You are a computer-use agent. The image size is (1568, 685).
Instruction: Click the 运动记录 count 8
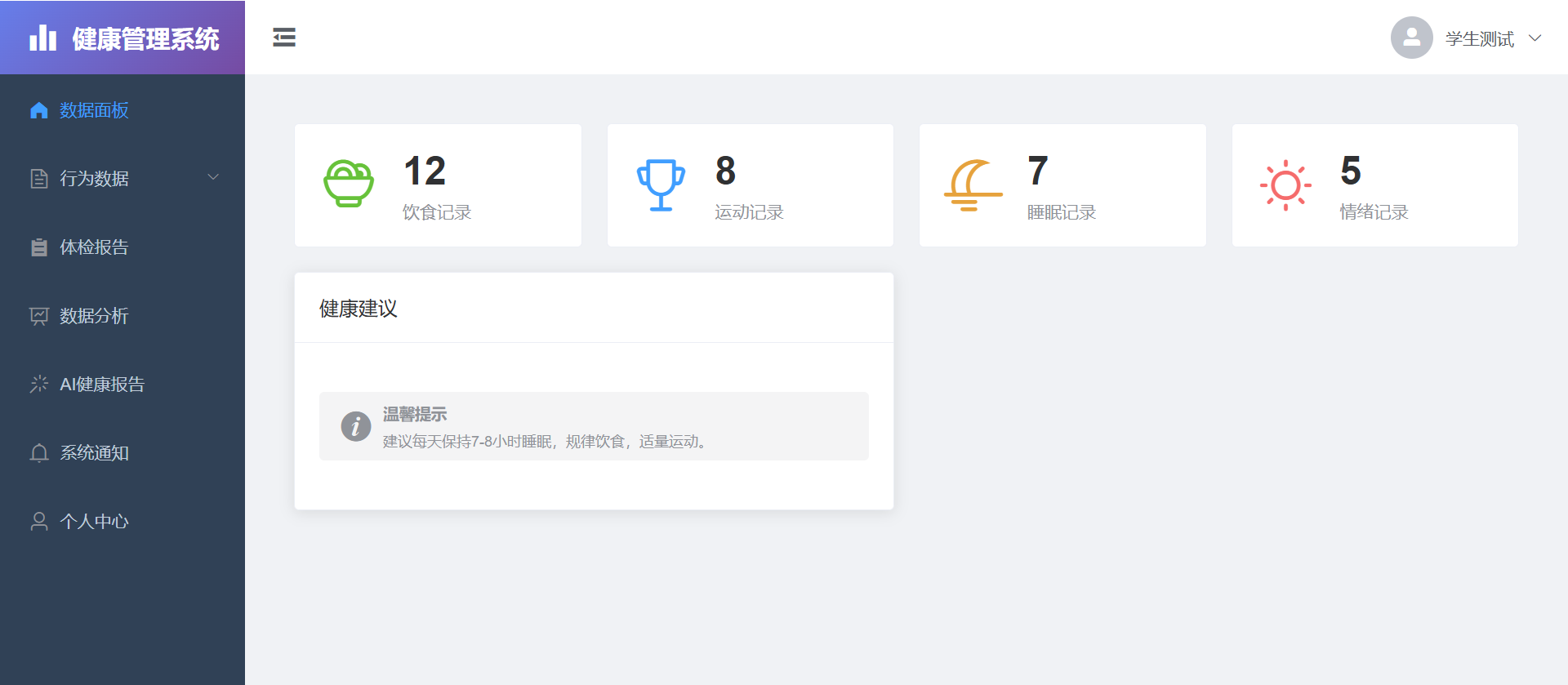pos(725,171)
